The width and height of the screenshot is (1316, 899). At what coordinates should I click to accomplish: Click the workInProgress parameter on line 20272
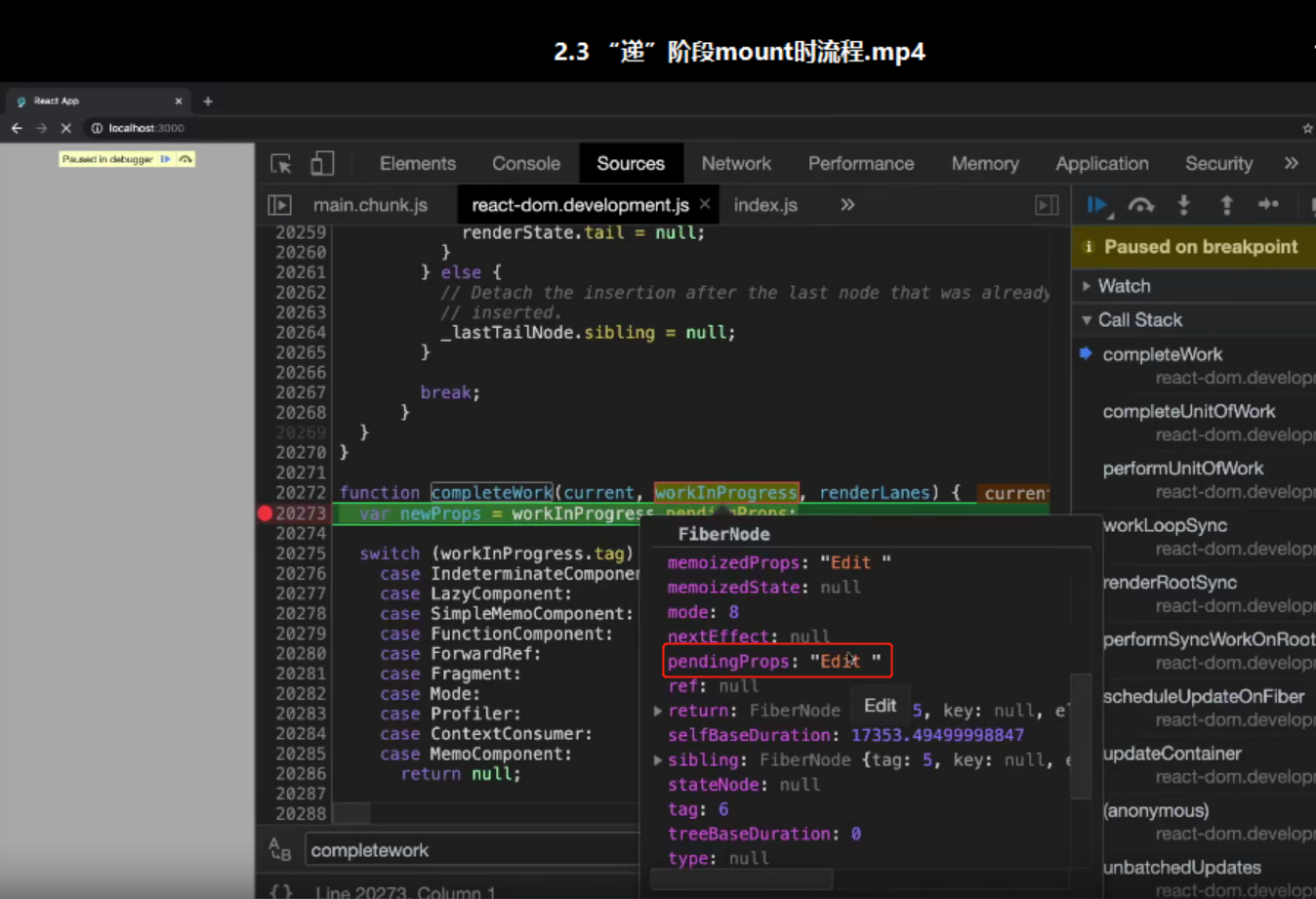pos(726,492)
